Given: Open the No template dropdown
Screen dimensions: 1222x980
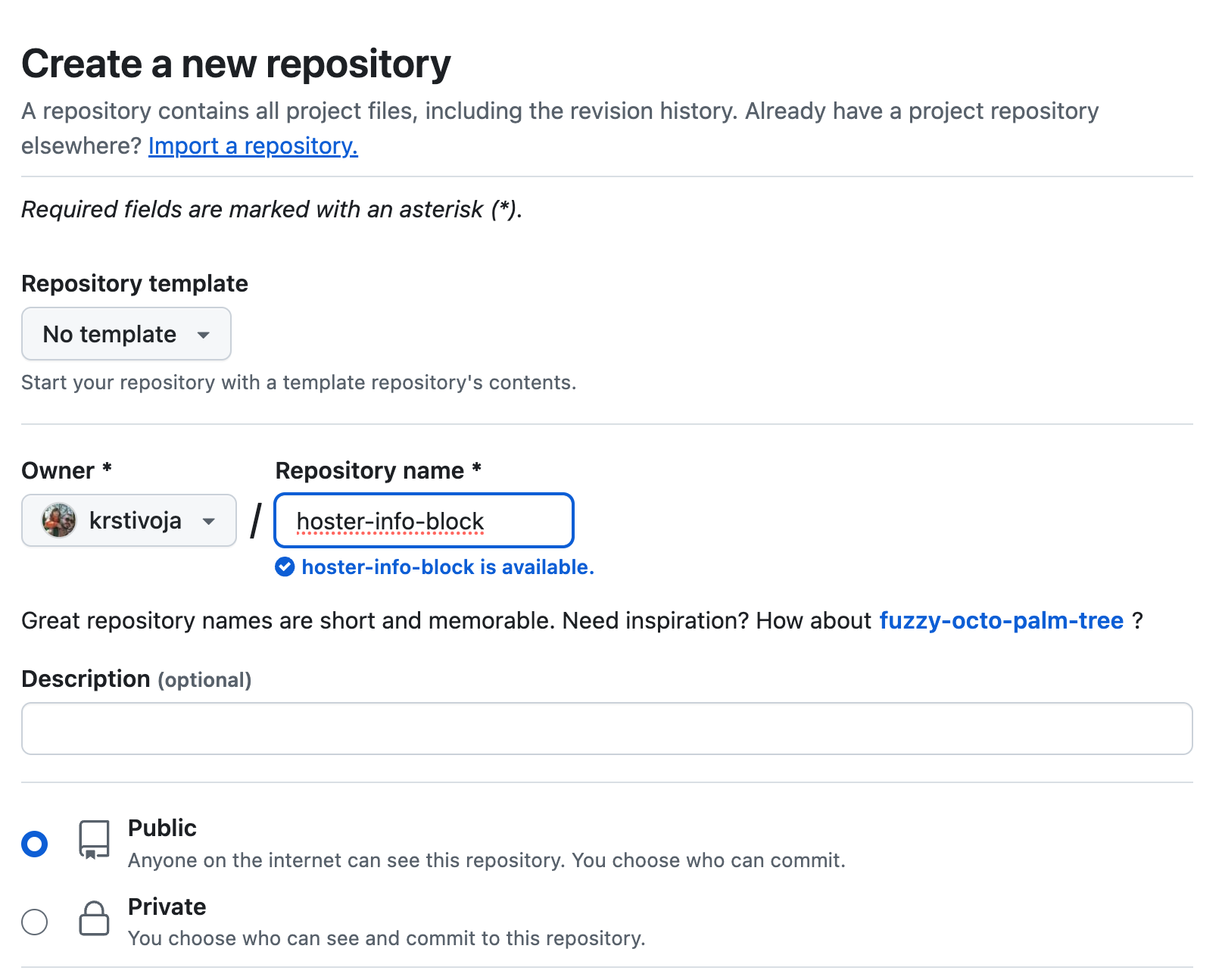Looking at the screenshot, I should coord(126,333).
